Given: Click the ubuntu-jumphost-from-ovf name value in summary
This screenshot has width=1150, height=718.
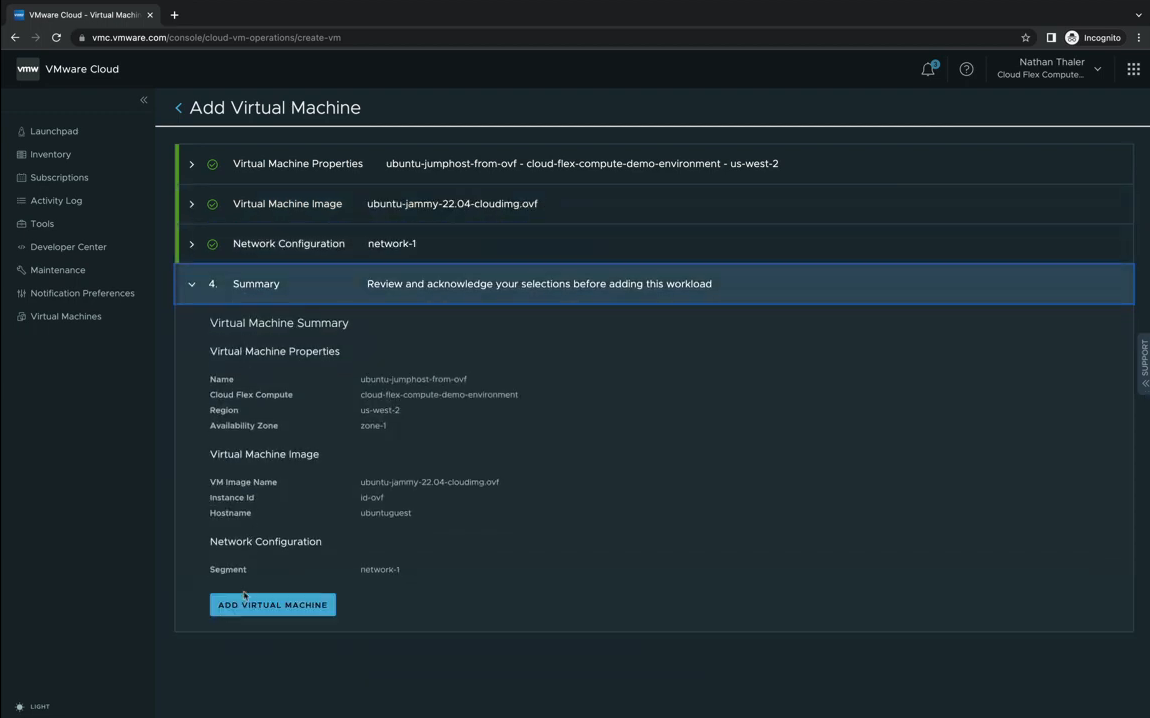Looking at the screenshot, I should pyautogui.click(x=414, y=380).
